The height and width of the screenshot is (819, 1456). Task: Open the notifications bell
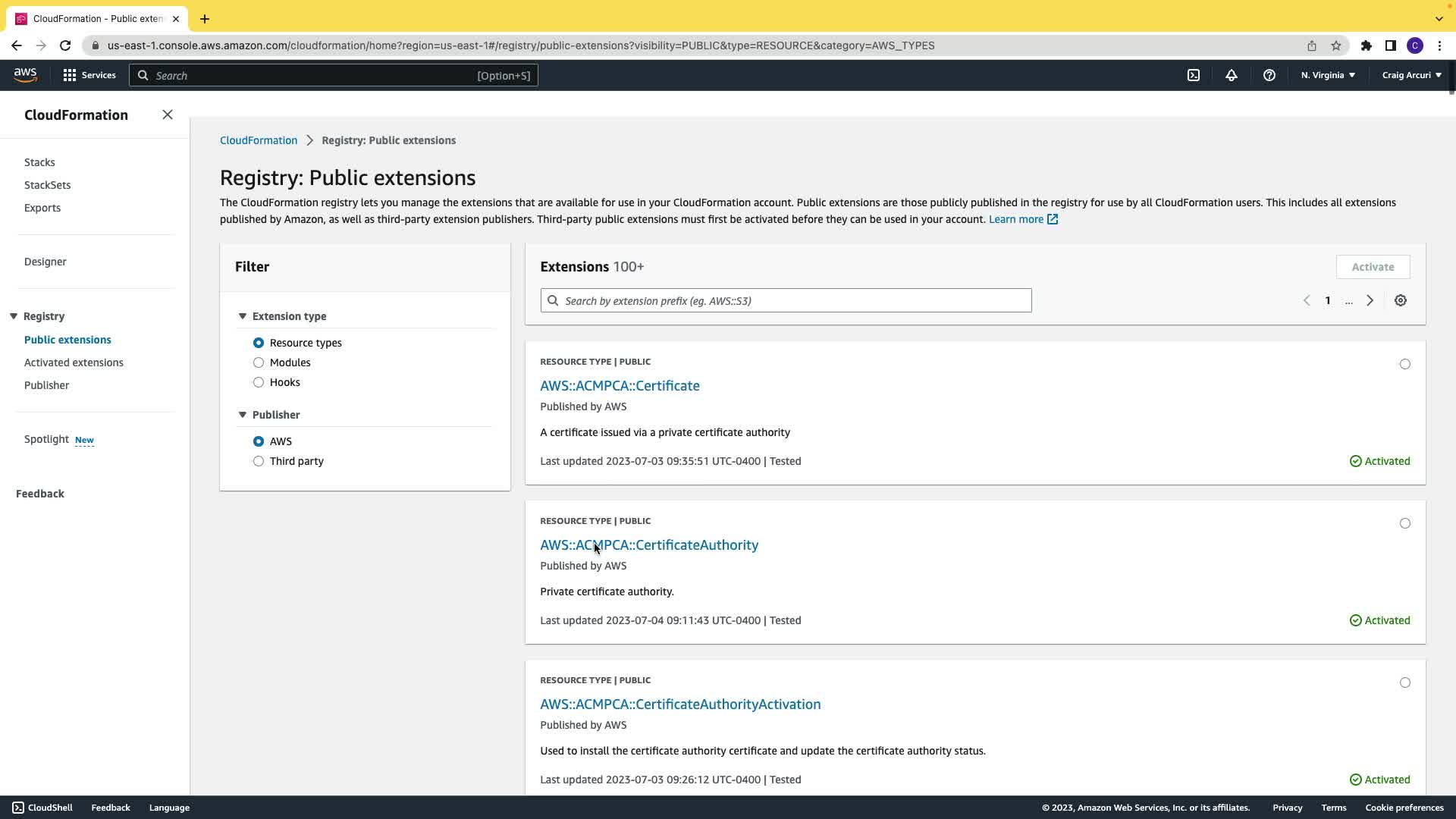click(x=1231, y=75)
